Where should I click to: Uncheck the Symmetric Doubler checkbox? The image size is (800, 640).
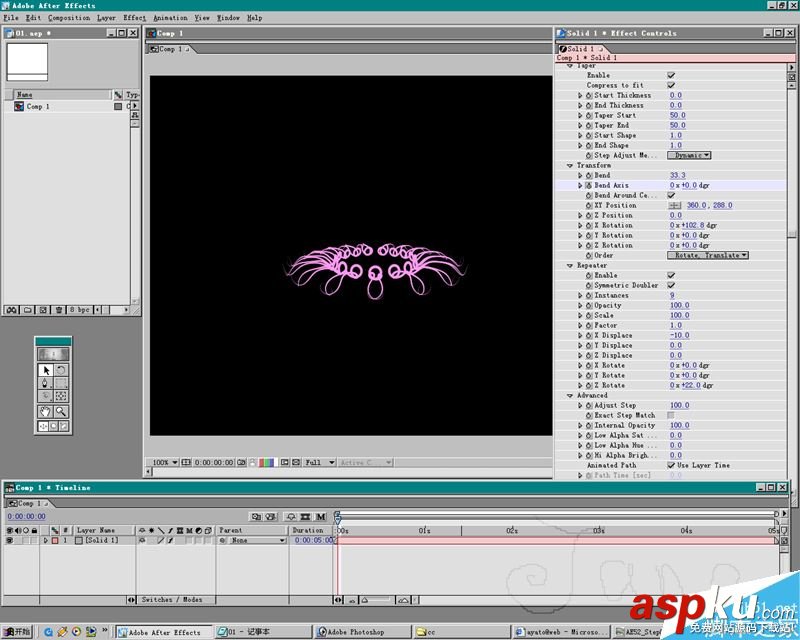[671, 285]
